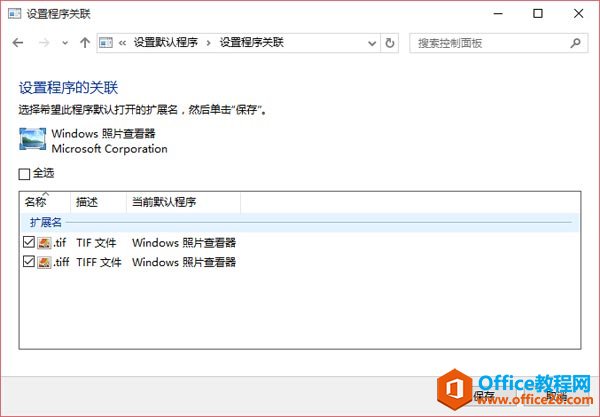Sort by the 当前默认程序 column header
The height and width of the screenshot is (417, 600).
(x=183, y=202)
